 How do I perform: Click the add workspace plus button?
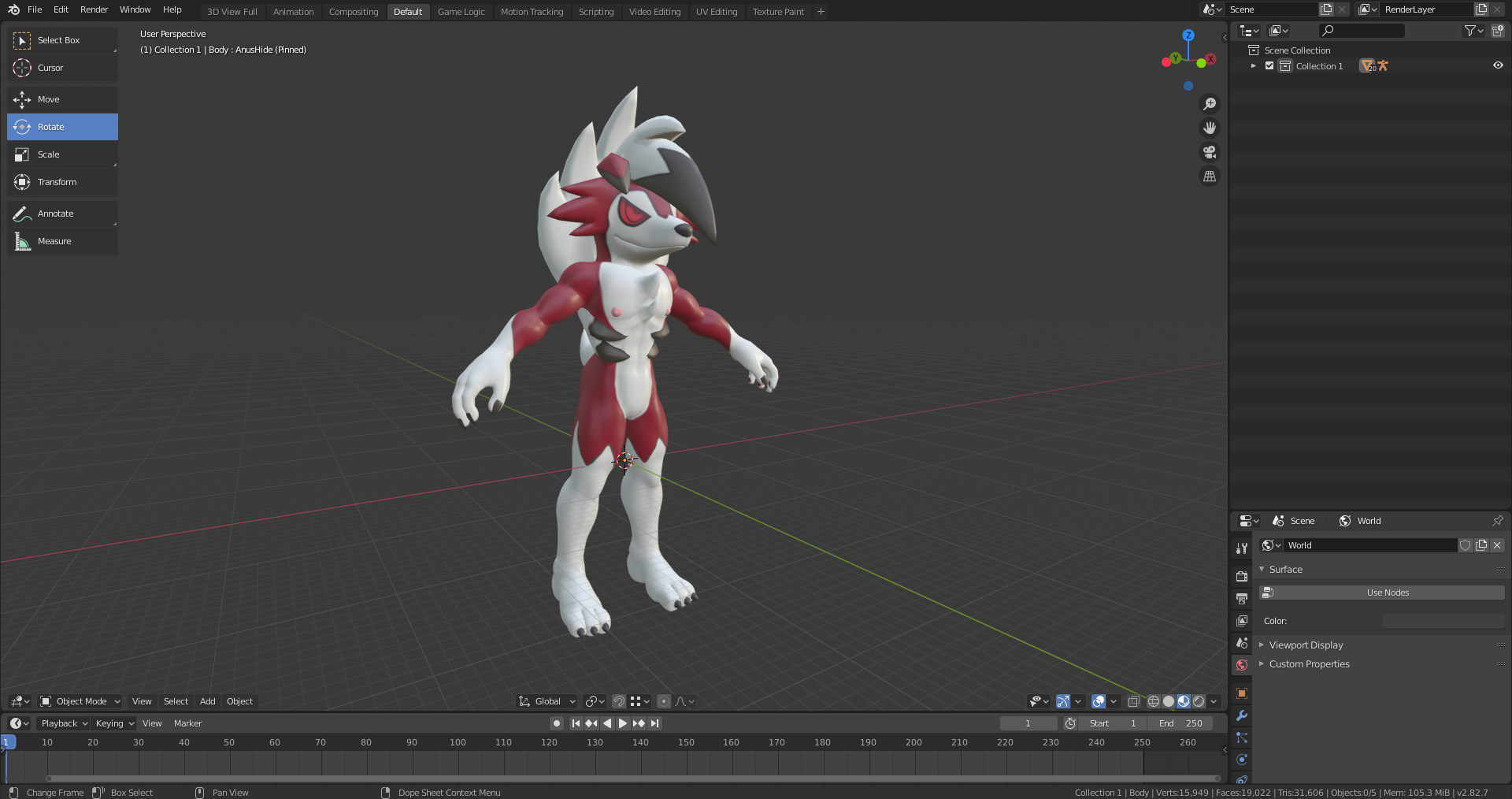point(821,11)
